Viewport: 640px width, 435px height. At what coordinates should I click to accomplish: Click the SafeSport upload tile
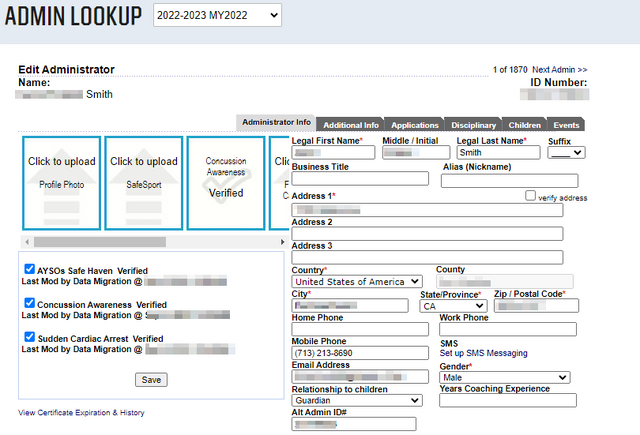click(x=143, y=183)
